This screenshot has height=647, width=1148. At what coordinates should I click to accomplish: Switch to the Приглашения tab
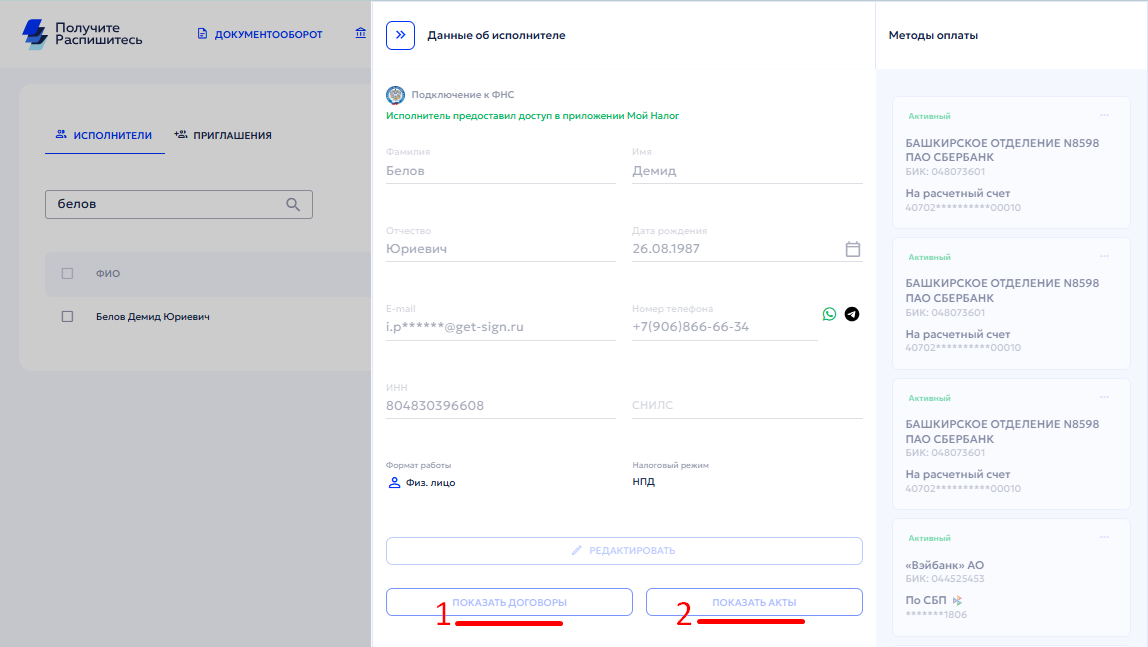click(x=223, y=135)
